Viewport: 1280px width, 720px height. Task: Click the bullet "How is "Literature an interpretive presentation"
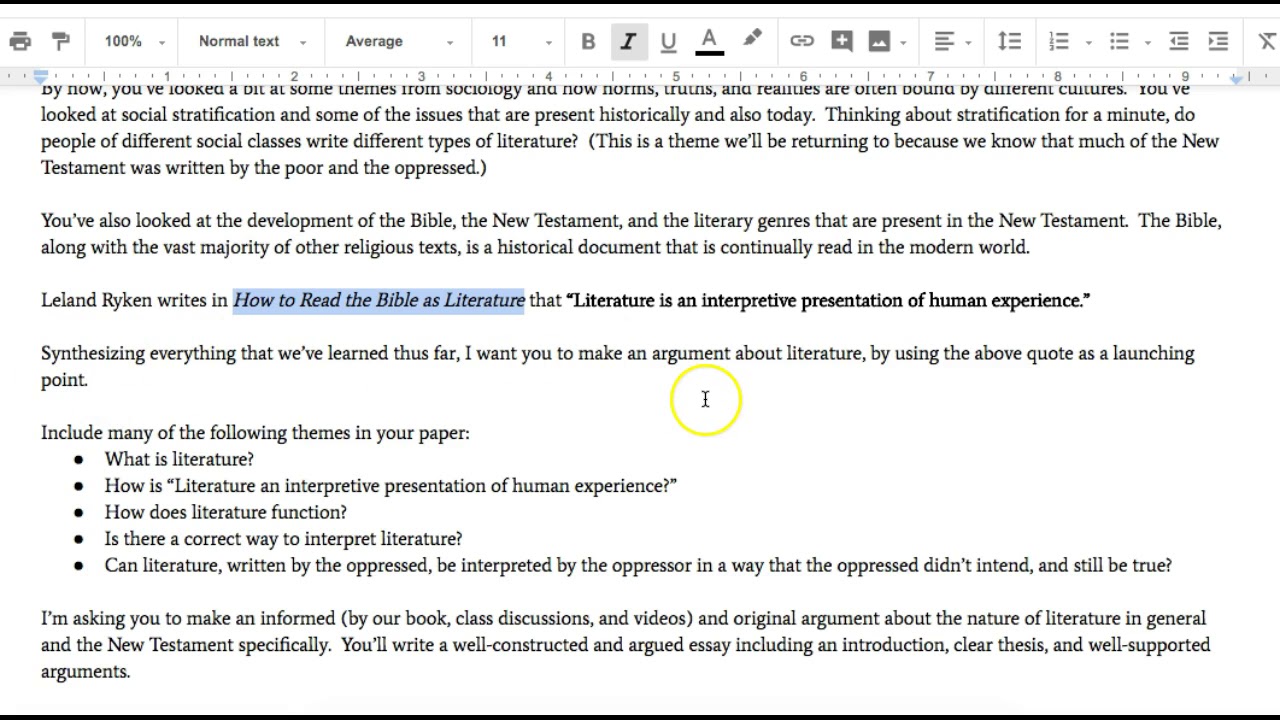[391, 485]
